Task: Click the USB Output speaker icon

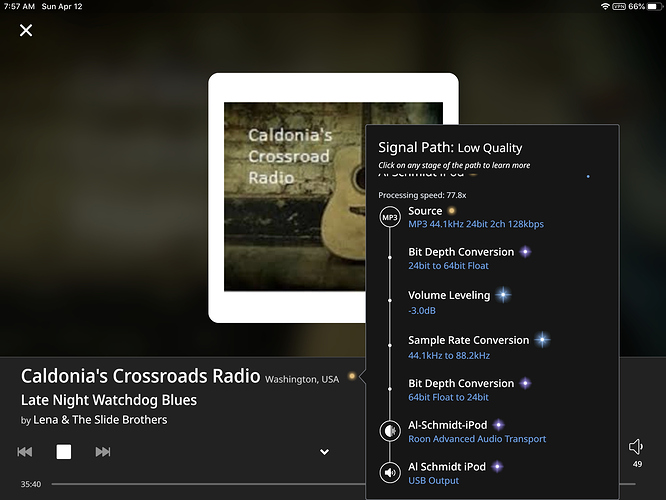Action: tap(390, 472)
